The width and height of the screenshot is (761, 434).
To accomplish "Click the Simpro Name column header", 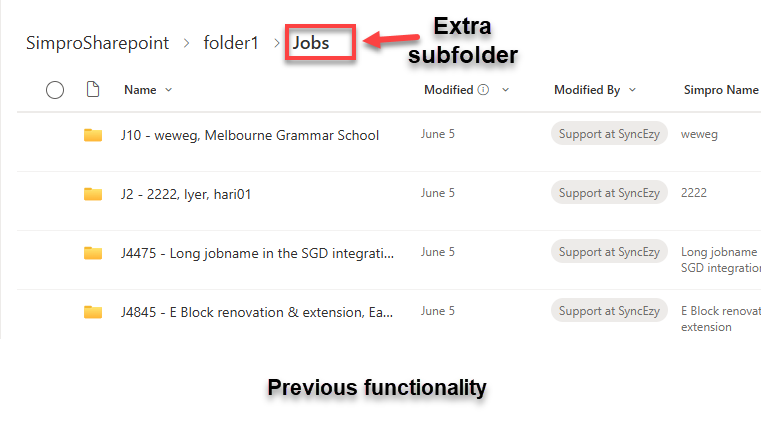I will point(721,90).
